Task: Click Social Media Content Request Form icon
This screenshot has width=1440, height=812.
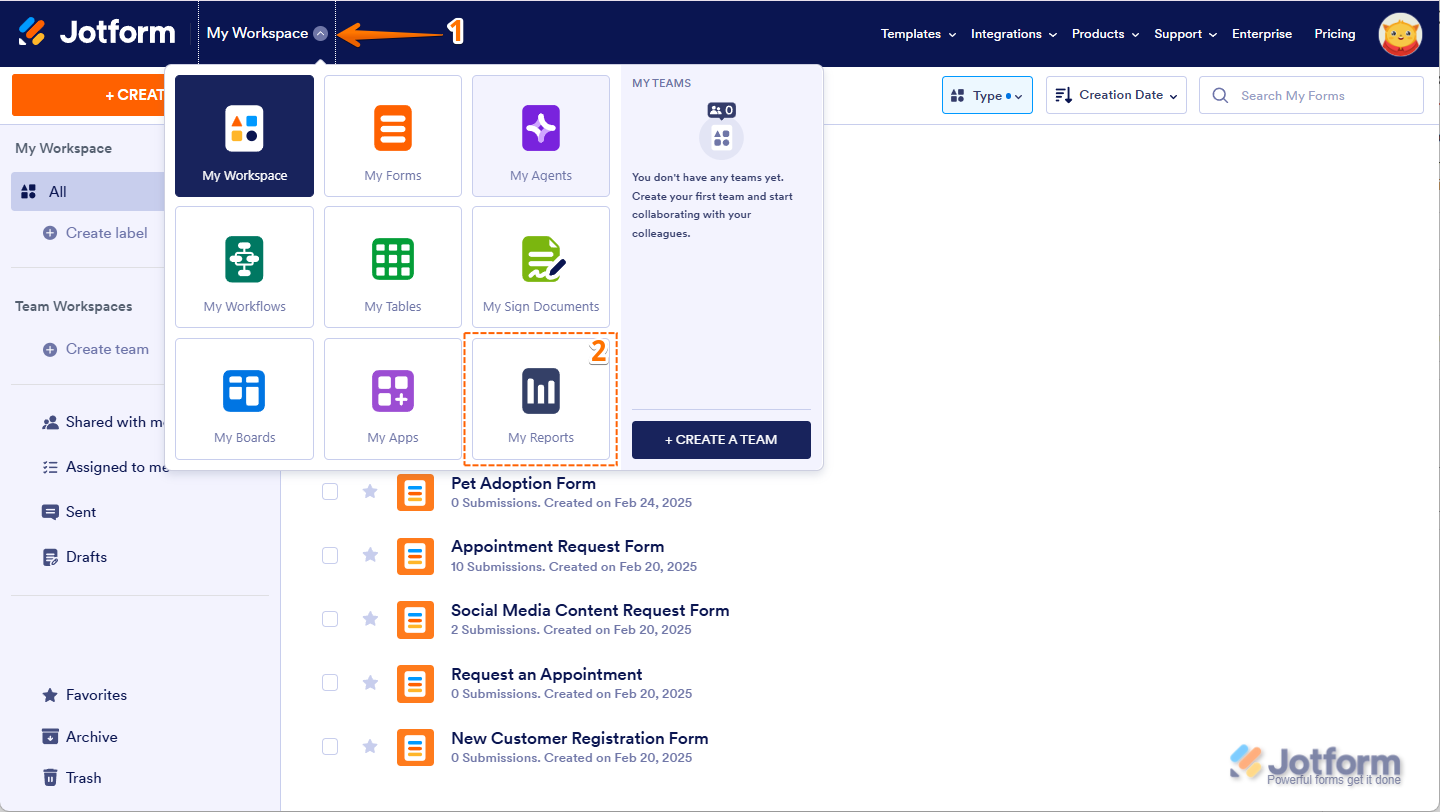Action: pos(415,620)
